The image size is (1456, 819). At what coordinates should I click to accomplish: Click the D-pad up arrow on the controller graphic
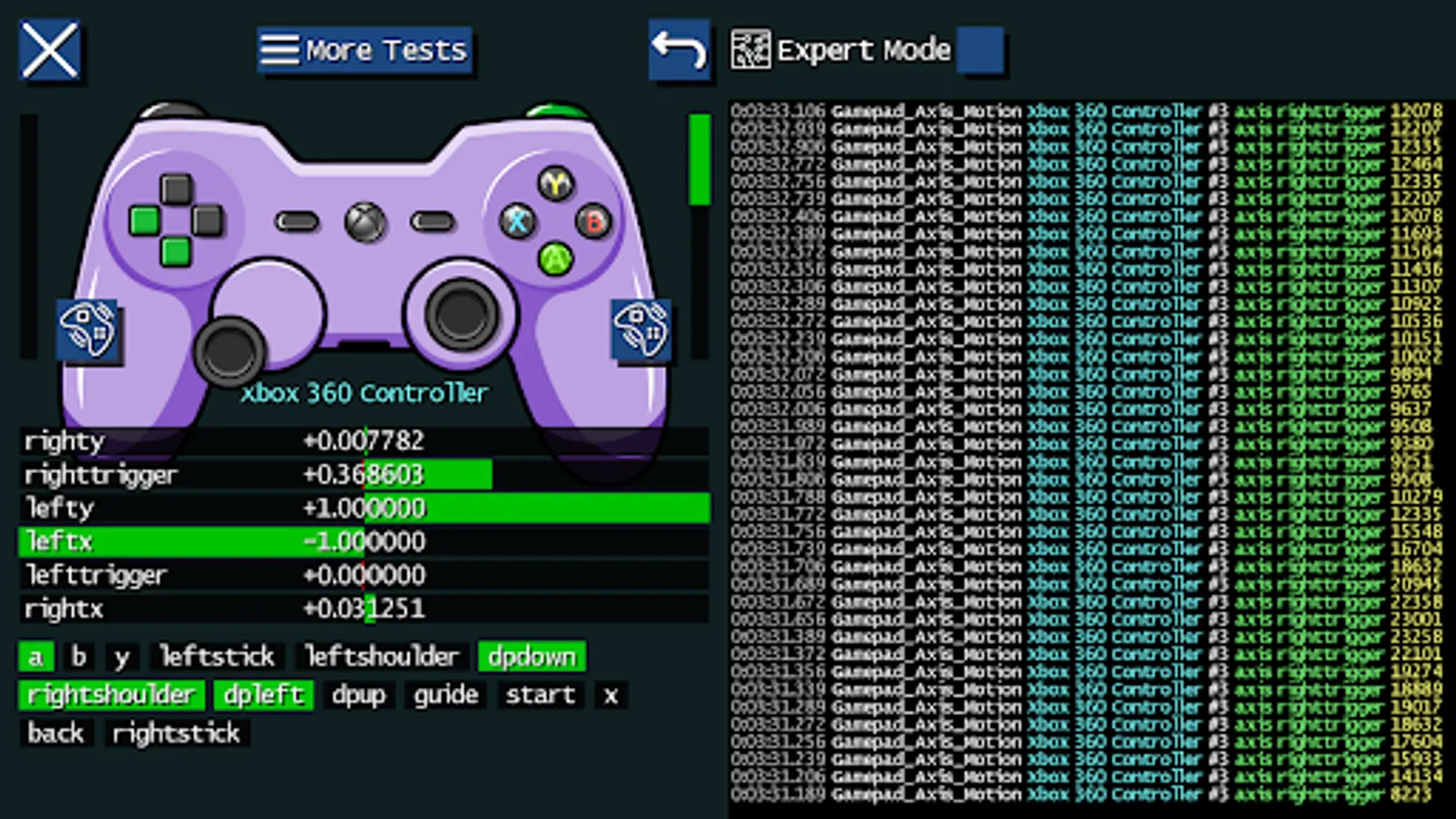point(176,189)
